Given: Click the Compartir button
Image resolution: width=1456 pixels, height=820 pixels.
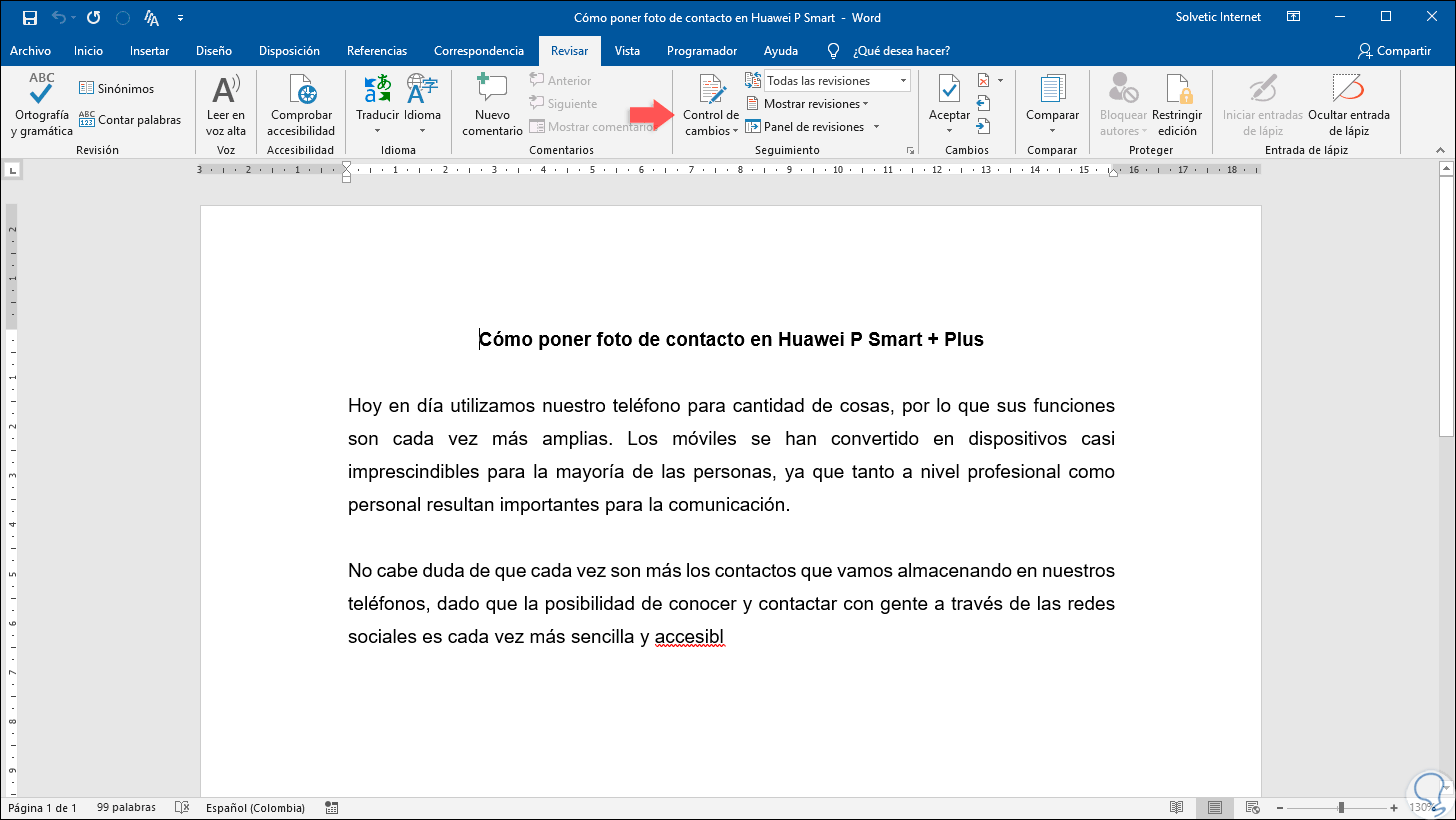Looking at the screenshot, I should coord(1394,51).
